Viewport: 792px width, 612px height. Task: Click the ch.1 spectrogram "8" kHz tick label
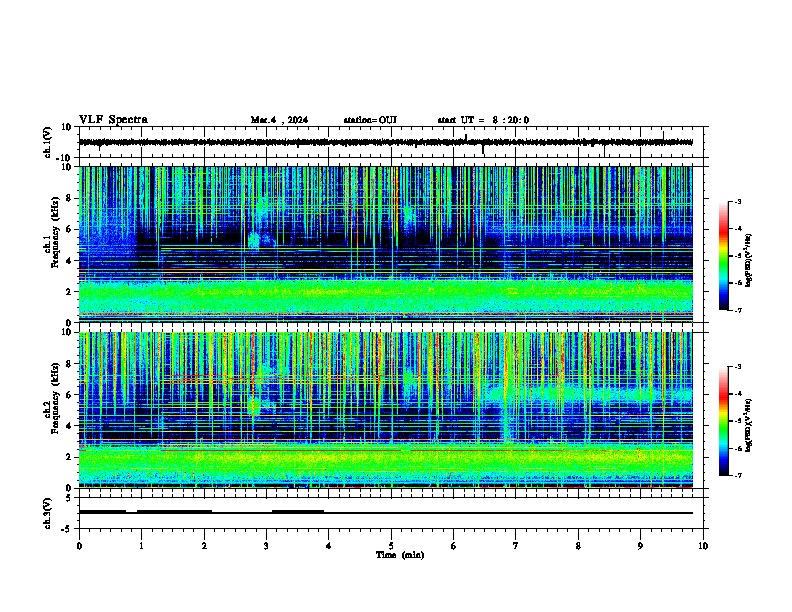[70, 198]
